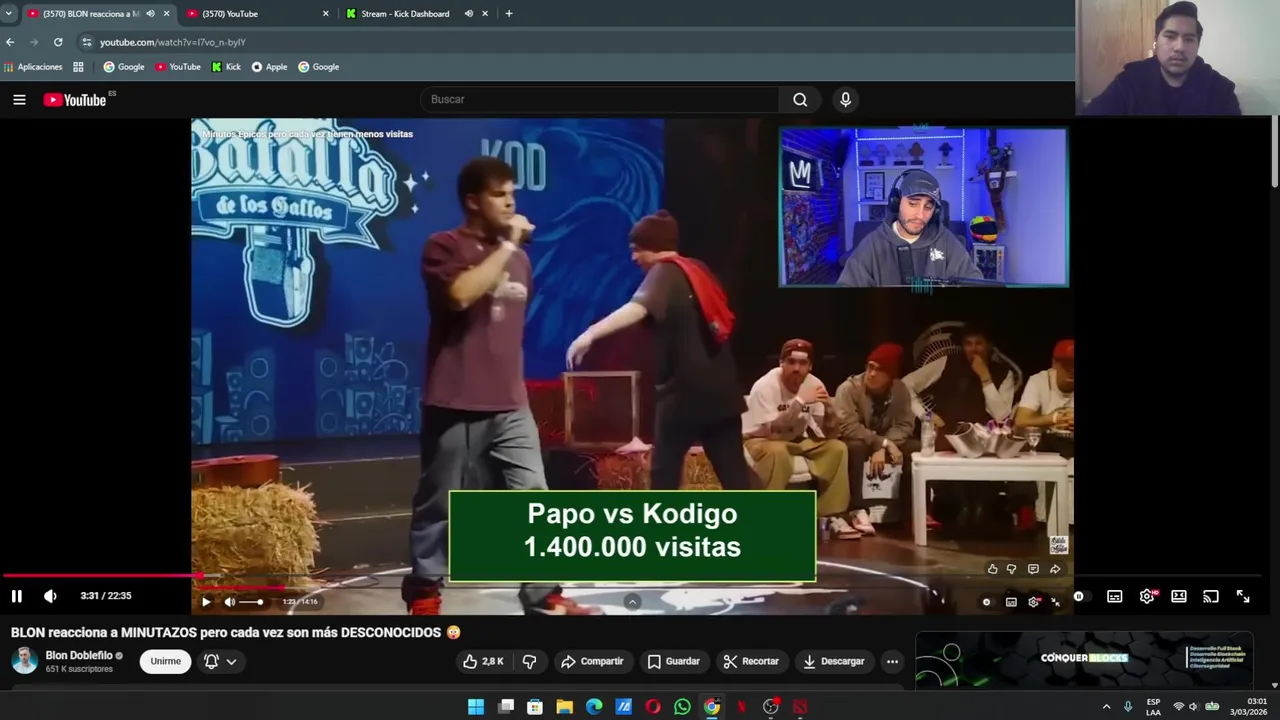The image size is (1280, 720).
Task: Focus the Buscar search field
Action: tap(600, 99)
